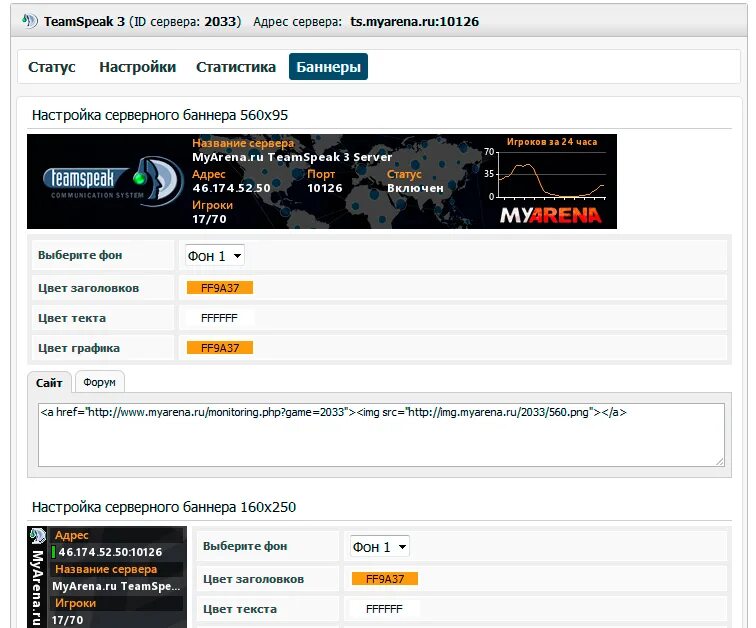Open the Статистика tab
Image resolution: width=756 pixels, height=628 pixels.
coord(236,67)
